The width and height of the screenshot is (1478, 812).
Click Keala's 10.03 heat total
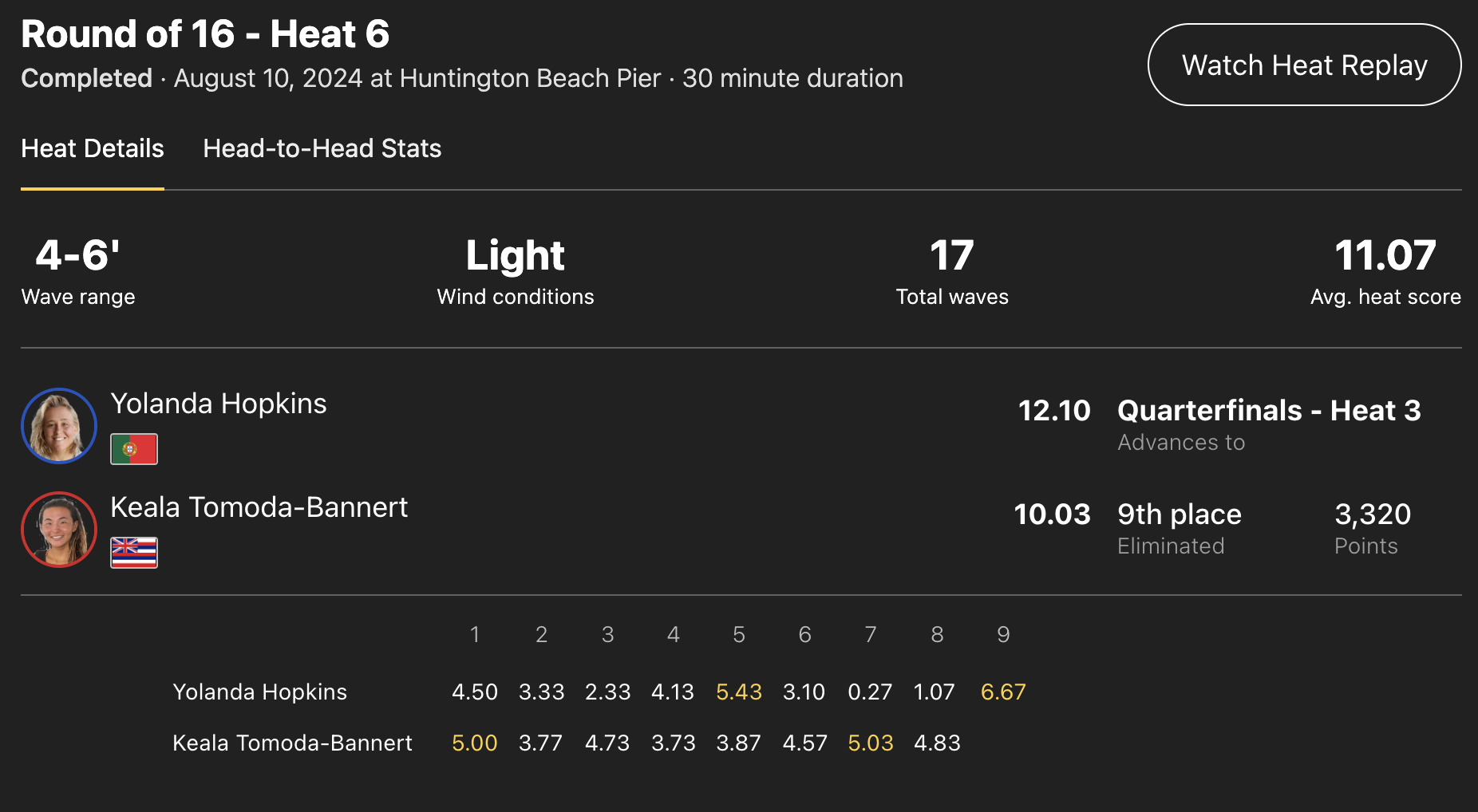point(1052,514)
